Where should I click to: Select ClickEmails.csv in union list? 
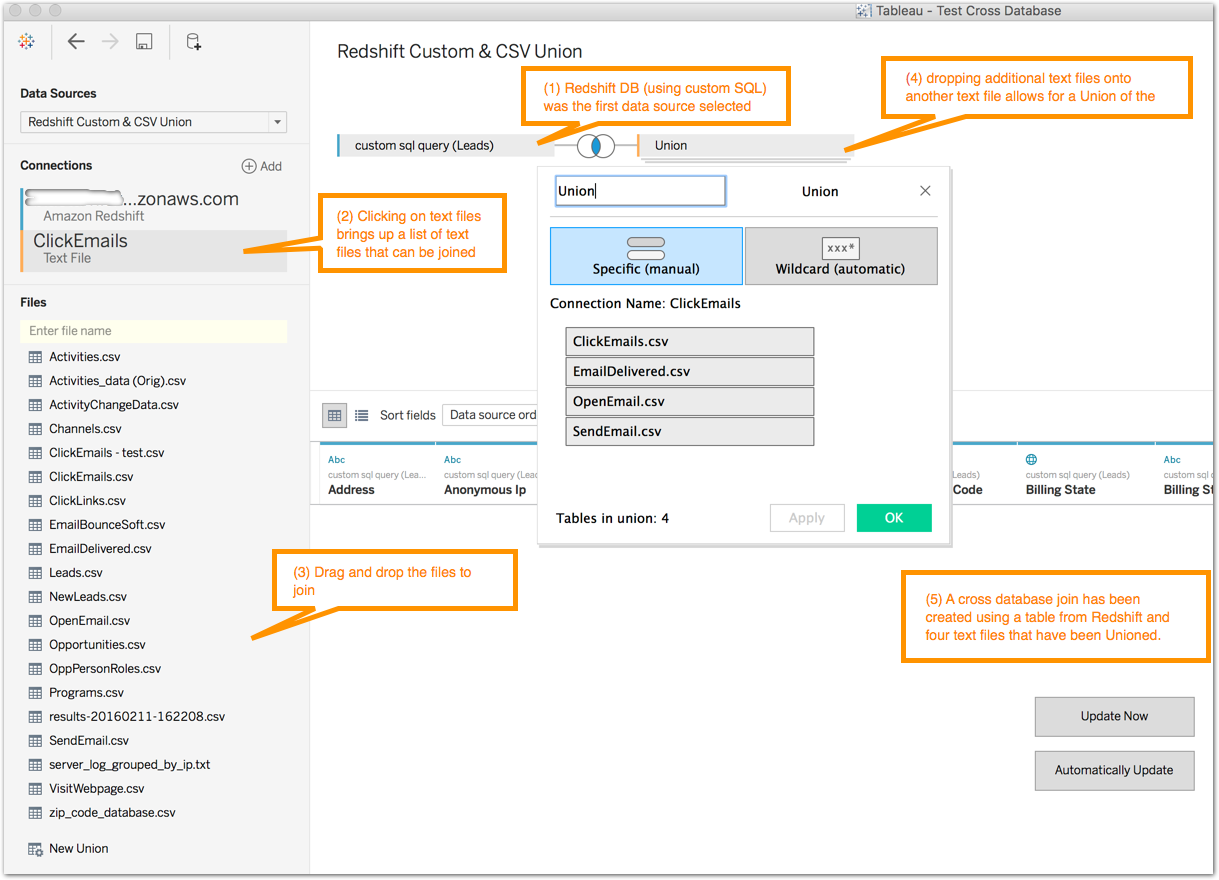pos(690,341)
